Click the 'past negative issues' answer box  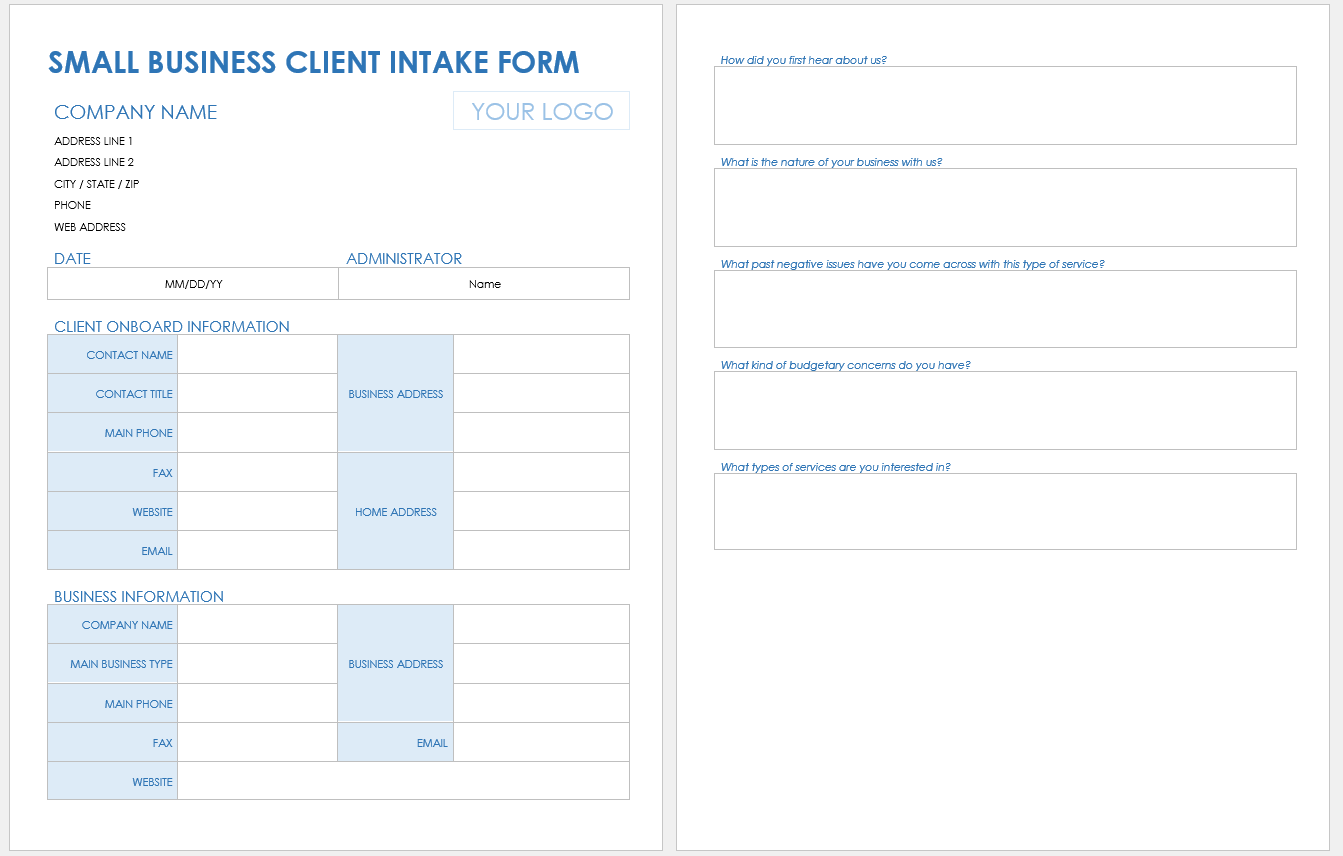(x=1004, y=309)
